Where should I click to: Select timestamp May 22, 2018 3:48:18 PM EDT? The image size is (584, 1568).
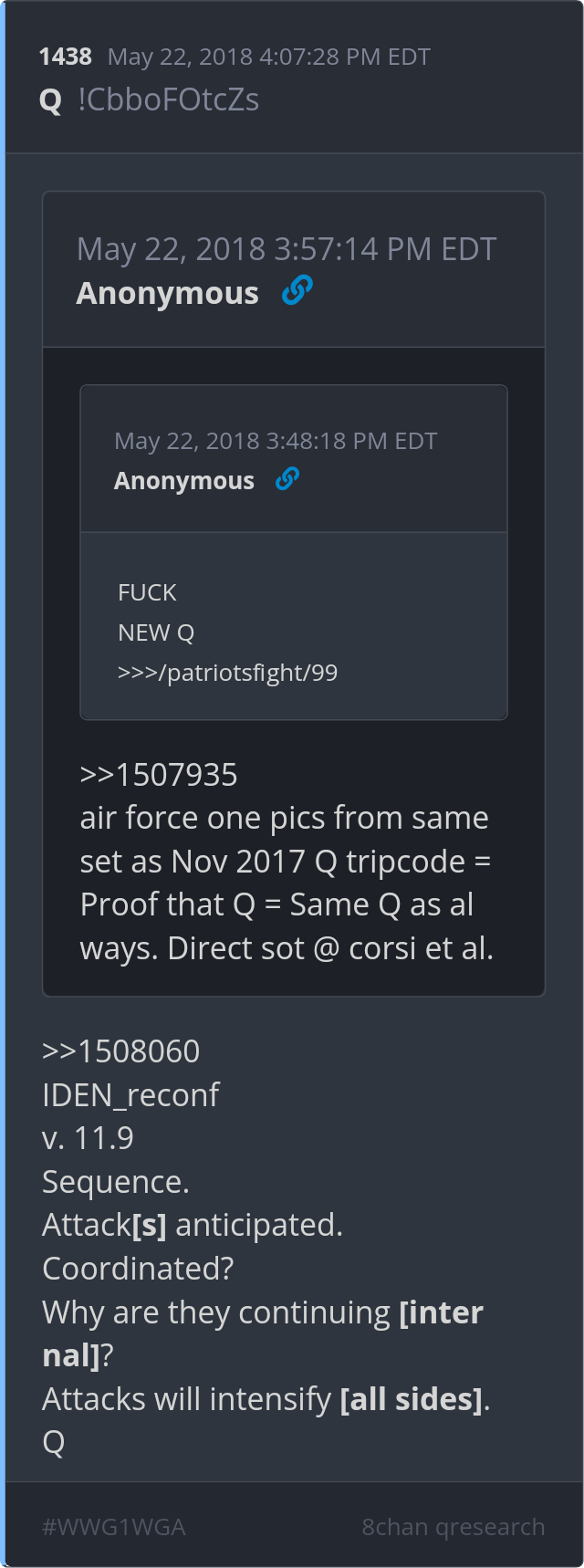click(x=276, y=441)
